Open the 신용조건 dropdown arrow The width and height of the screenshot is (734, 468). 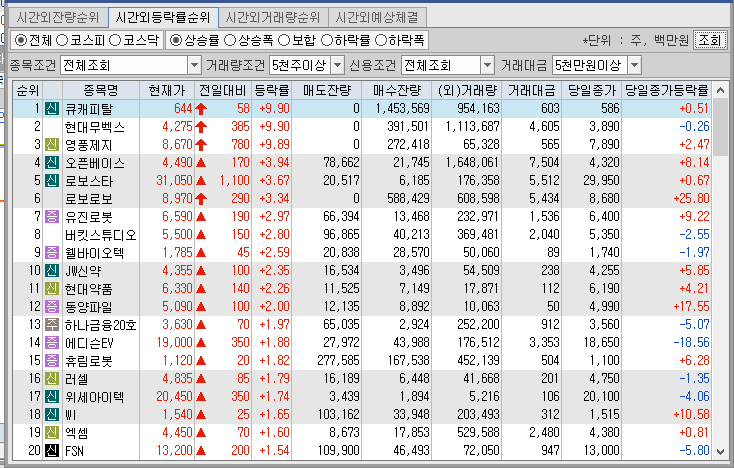[x=487, y=65]
